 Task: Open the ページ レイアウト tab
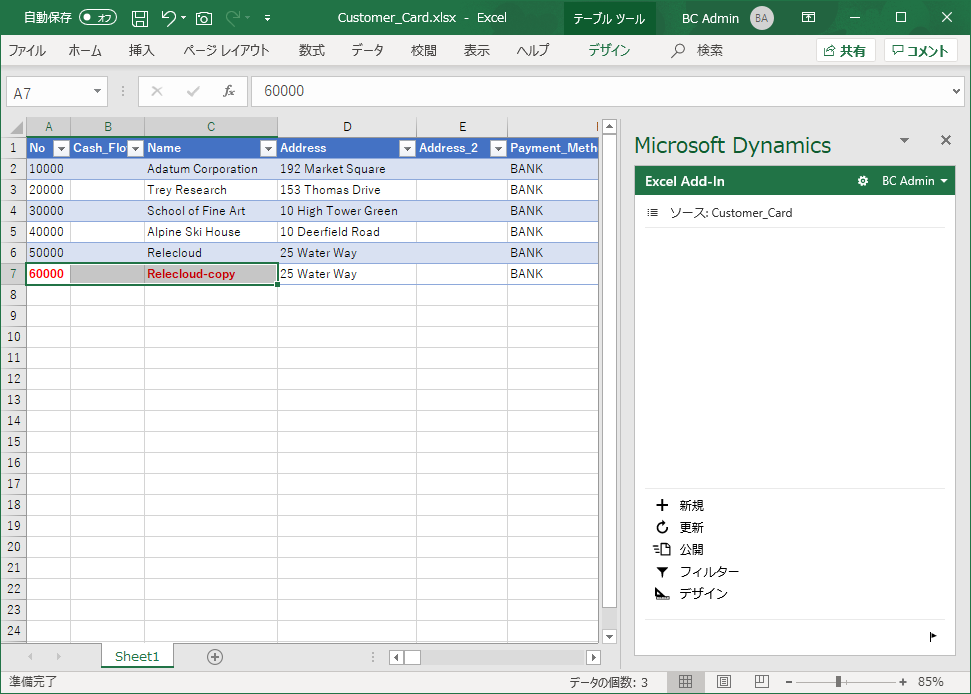pyautogui.click(x=226, y=51)
